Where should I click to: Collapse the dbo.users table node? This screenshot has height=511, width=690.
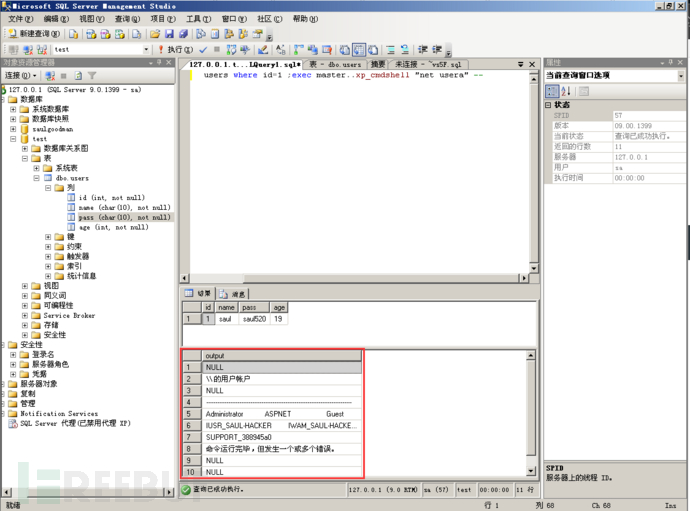(37, 178)
